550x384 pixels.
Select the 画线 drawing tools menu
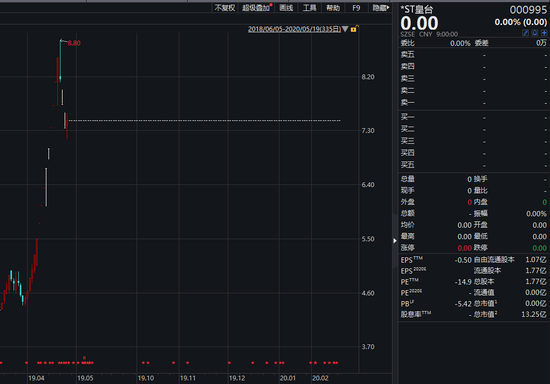click(x=286, y=8)
